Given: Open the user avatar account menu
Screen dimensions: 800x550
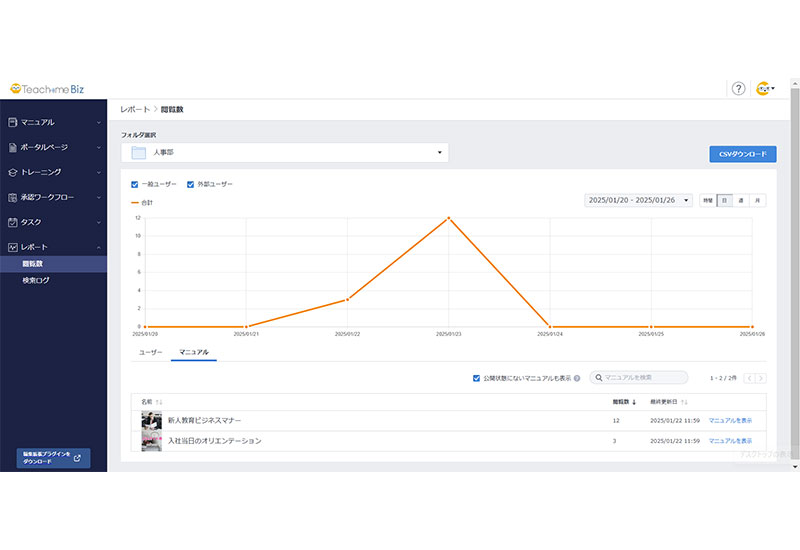Looking at the screenshot, I should coord(766,88).
